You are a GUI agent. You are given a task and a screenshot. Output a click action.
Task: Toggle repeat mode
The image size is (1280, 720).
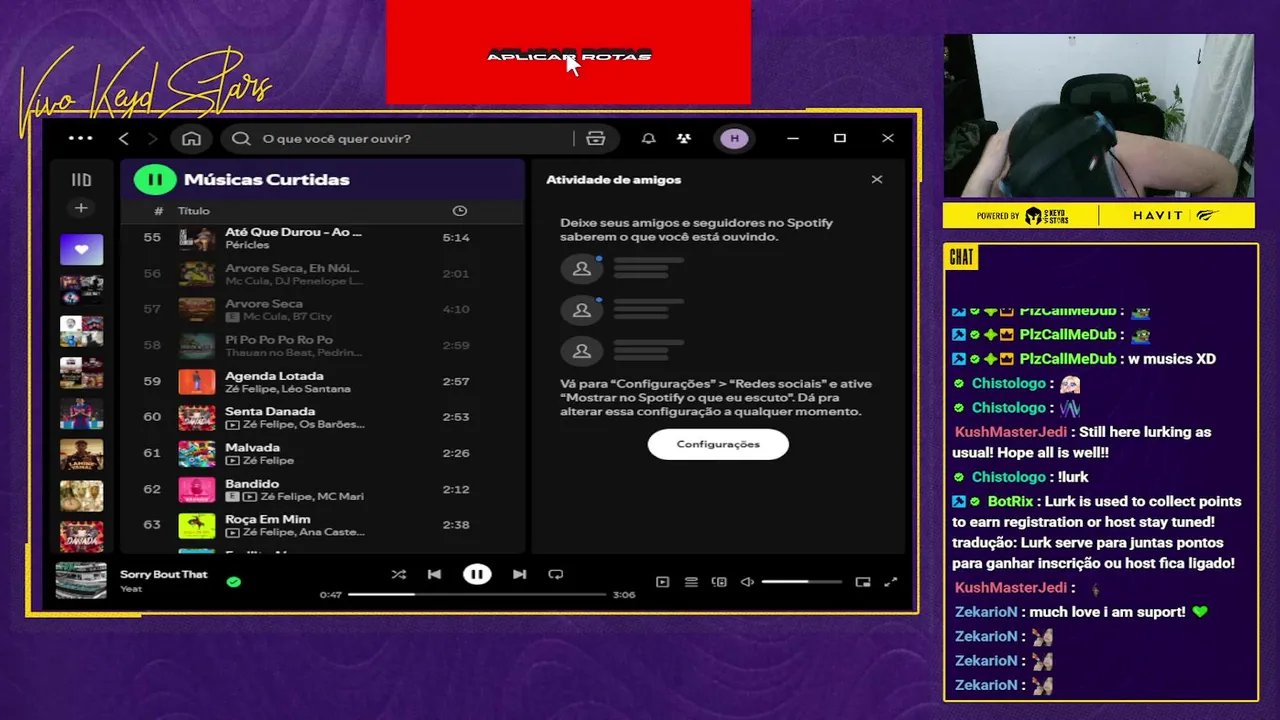(x=556, y=574)
